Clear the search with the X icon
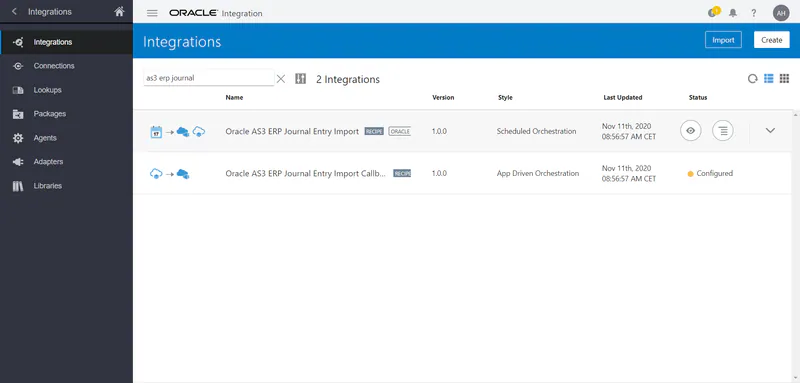 pyautogui.click(x=281, y=79)
